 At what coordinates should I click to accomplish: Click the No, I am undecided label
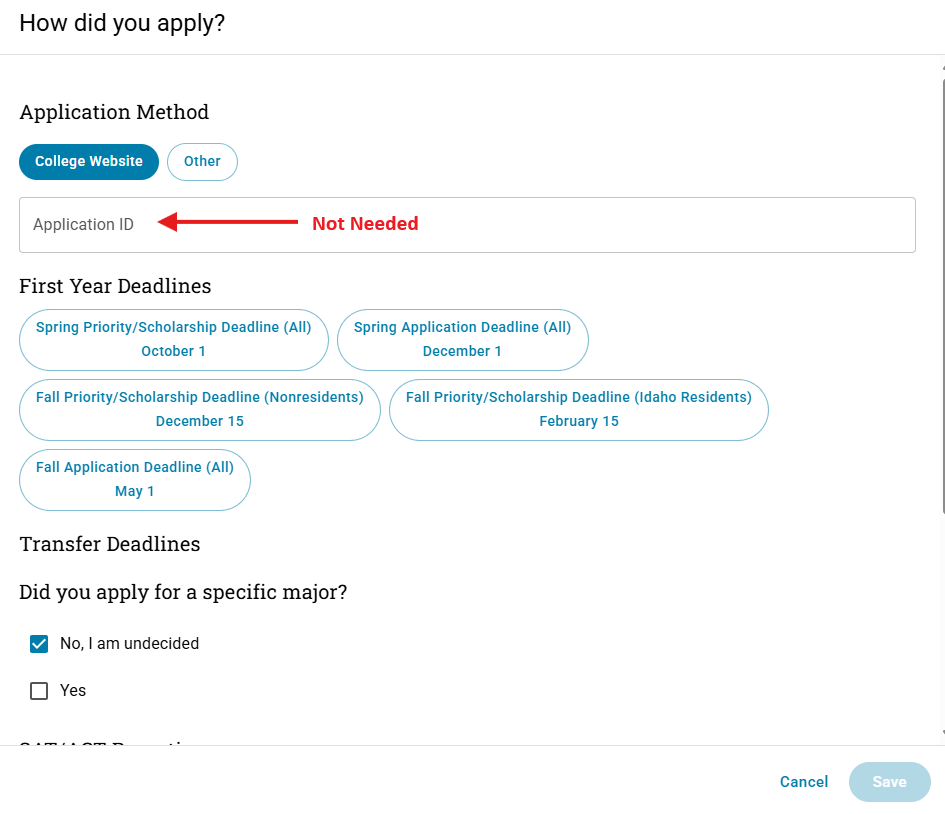(x=129, y=644)
